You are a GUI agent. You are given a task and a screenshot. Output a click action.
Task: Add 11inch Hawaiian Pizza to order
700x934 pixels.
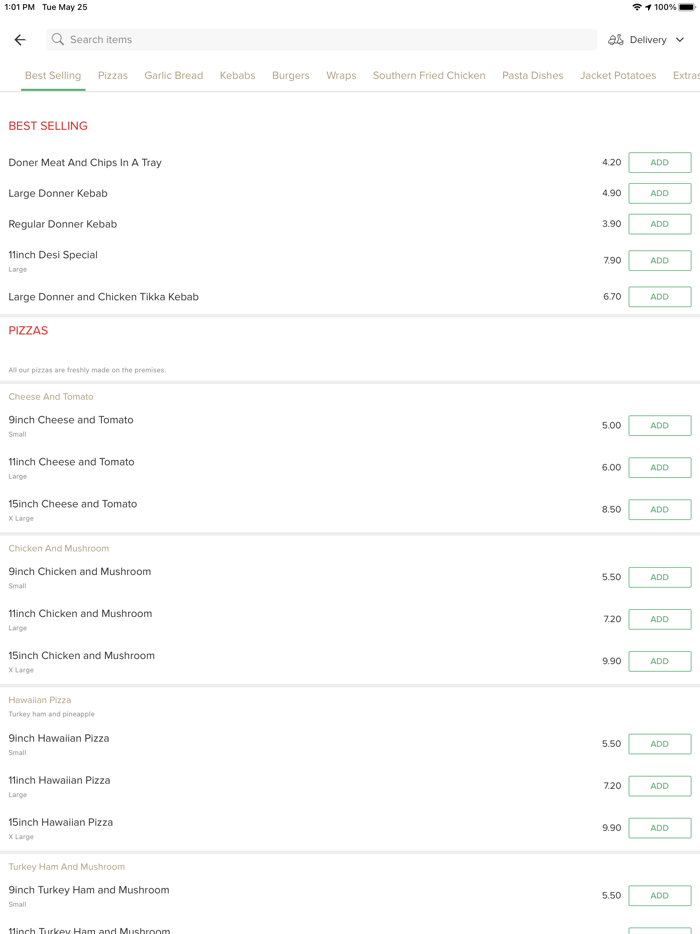(x=659, y=786)
